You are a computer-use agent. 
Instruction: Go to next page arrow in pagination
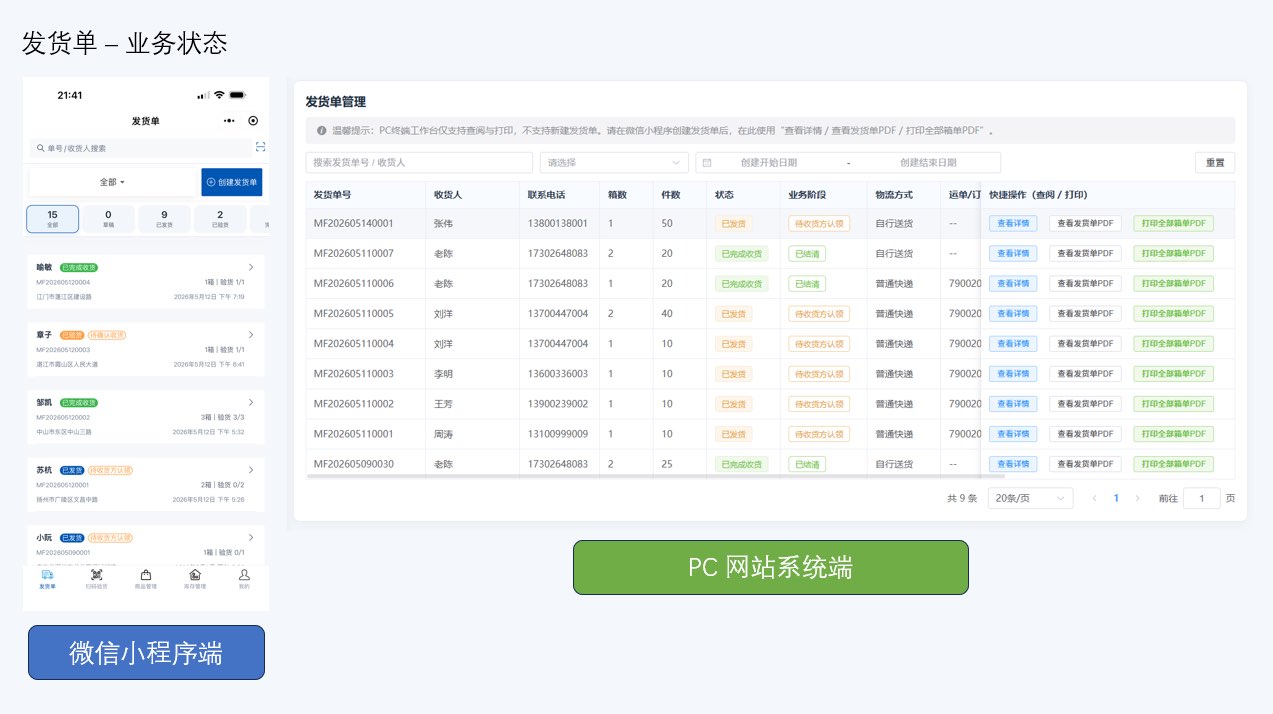[1137, 498]
